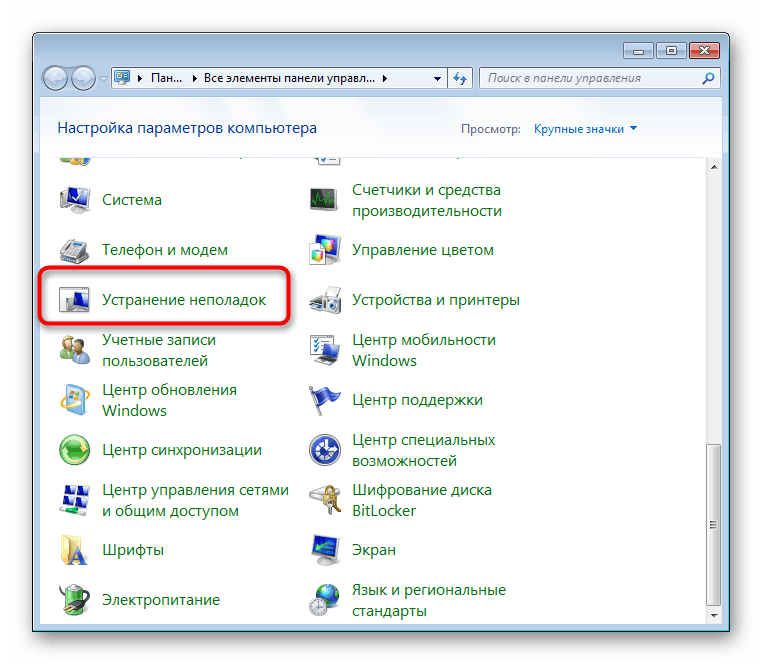The height and width of the screenshot is (664, 762).
Task: Open the Шрифты folder icon
Action: pos(74,550)
